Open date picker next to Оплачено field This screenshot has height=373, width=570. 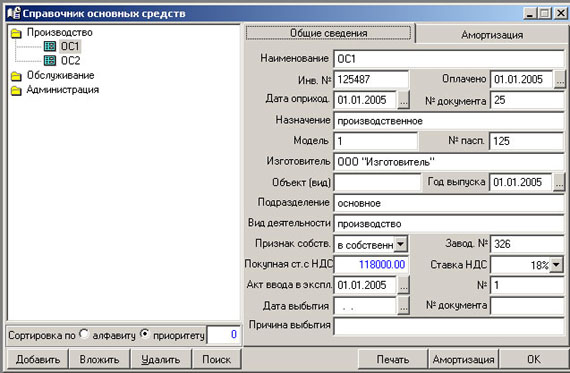[x=559, y=80]
